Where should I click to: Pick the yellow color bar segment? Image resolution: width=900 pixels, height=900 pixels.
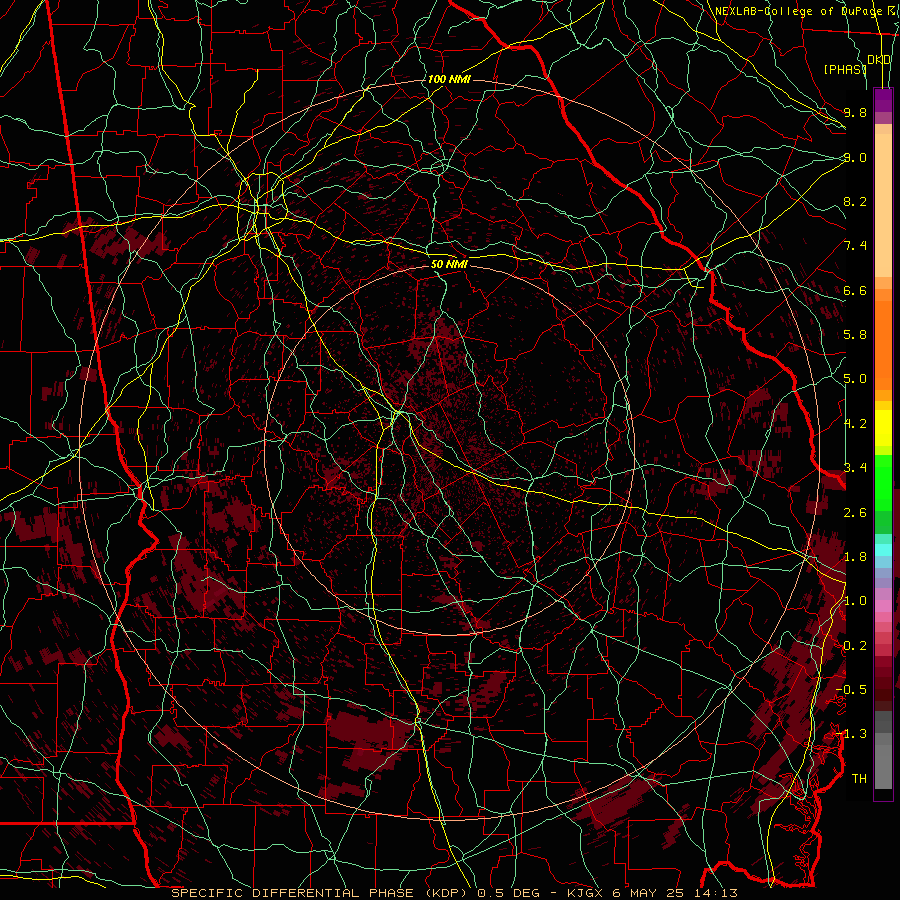[883, 428]
